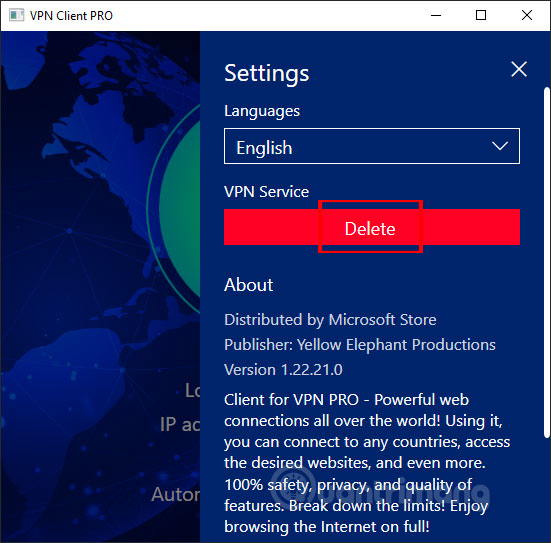Click the 'Client for VPN PRO' description paragraph
551x543 pixels.
367,463
